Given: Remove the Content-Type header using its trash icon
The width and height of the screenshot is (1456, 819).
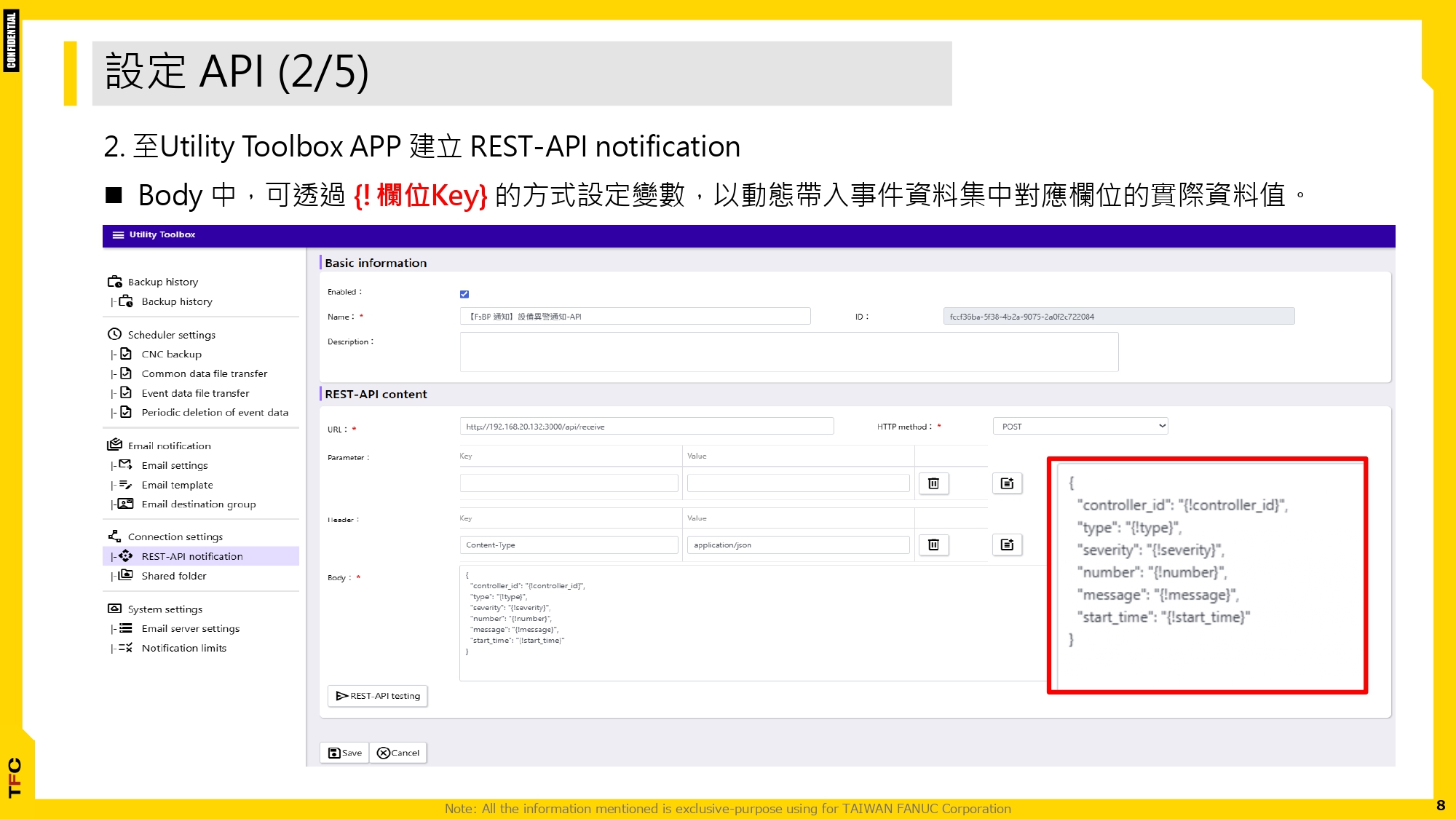Looking at the screenshot, I should tap(933, 544).
